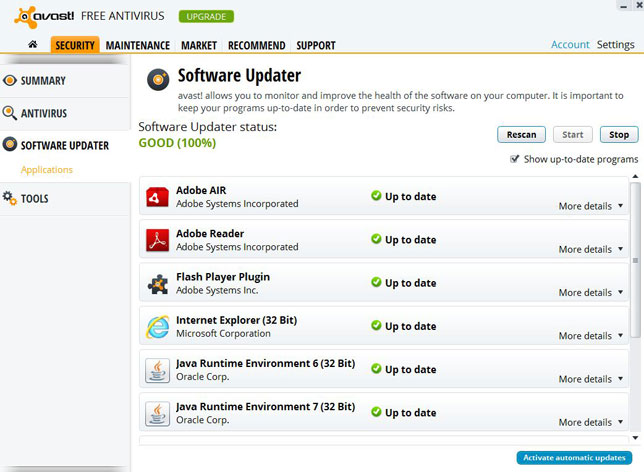Click the Internet Explorer application icon
This screenshot has height=472, width=644.
pyautogui.click(x=157, y=327)
